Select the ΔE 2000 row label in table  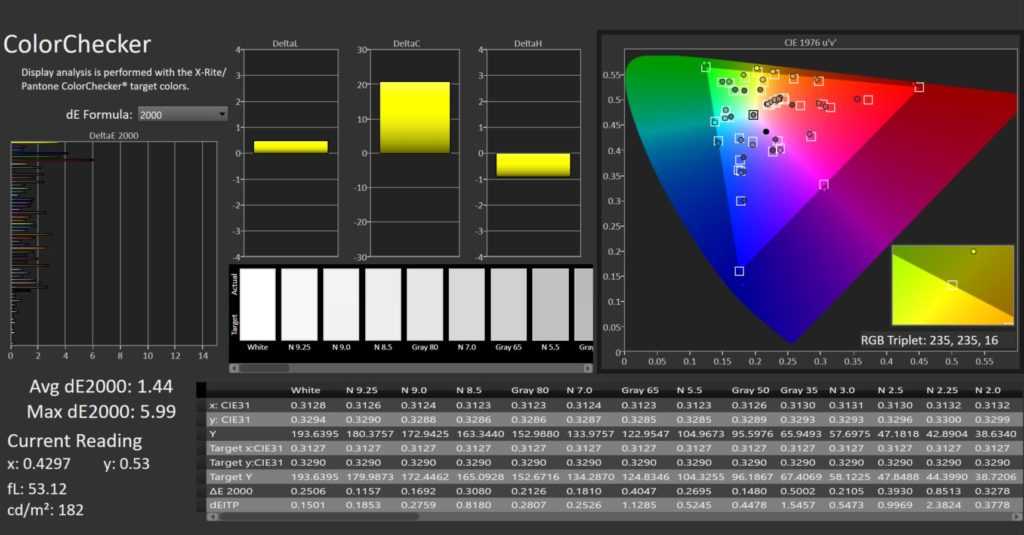coord(230,489)
